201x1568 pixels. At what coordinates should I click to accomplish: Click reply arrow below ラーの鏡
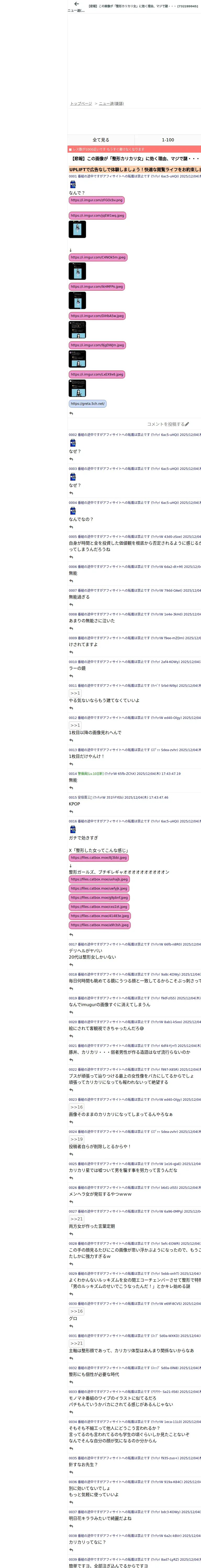71,676
